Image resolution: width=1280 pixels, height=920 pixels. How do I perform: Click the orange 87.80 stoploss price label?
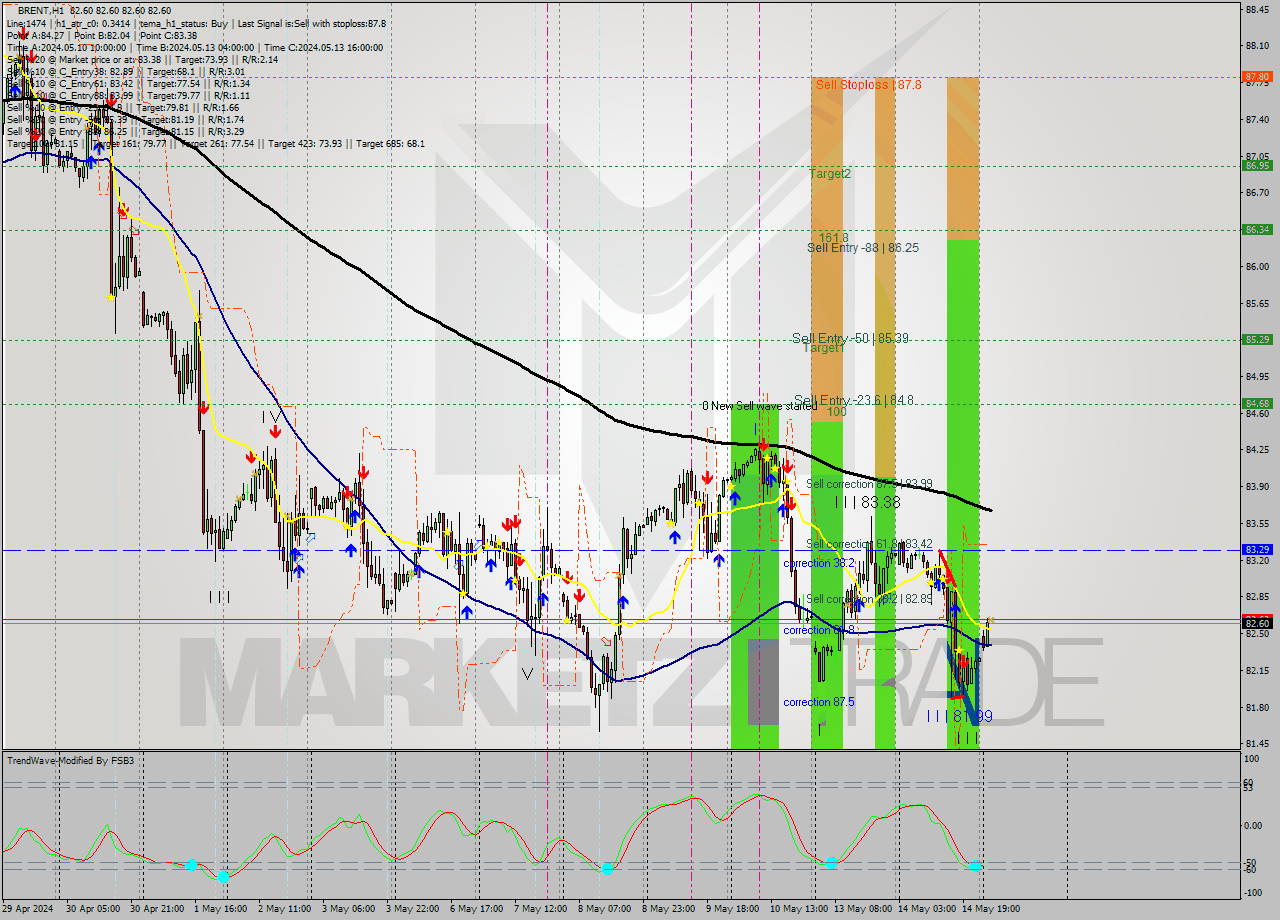(1259, 76)
